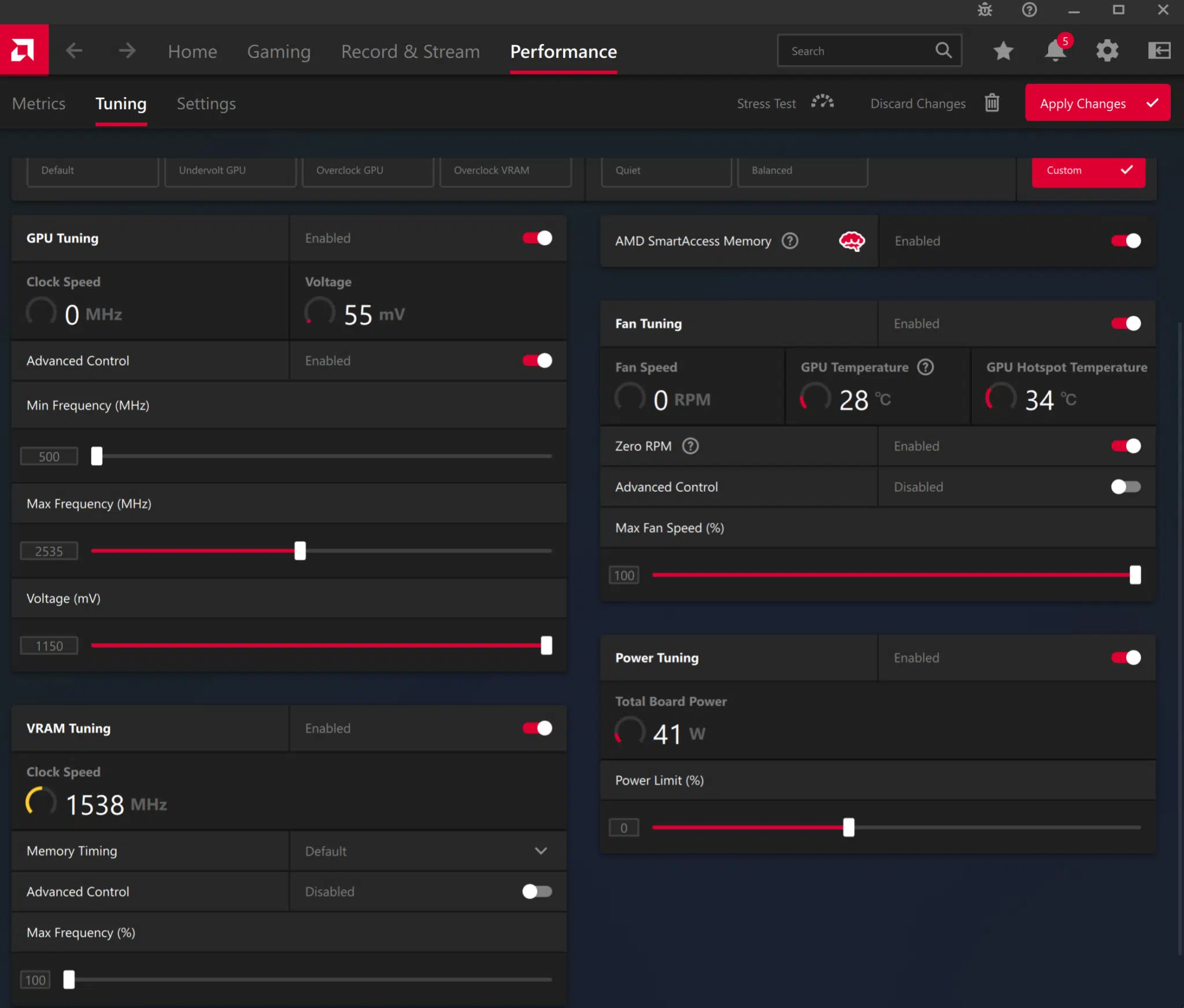Click Min Frequency value box 500

(49, 457)
